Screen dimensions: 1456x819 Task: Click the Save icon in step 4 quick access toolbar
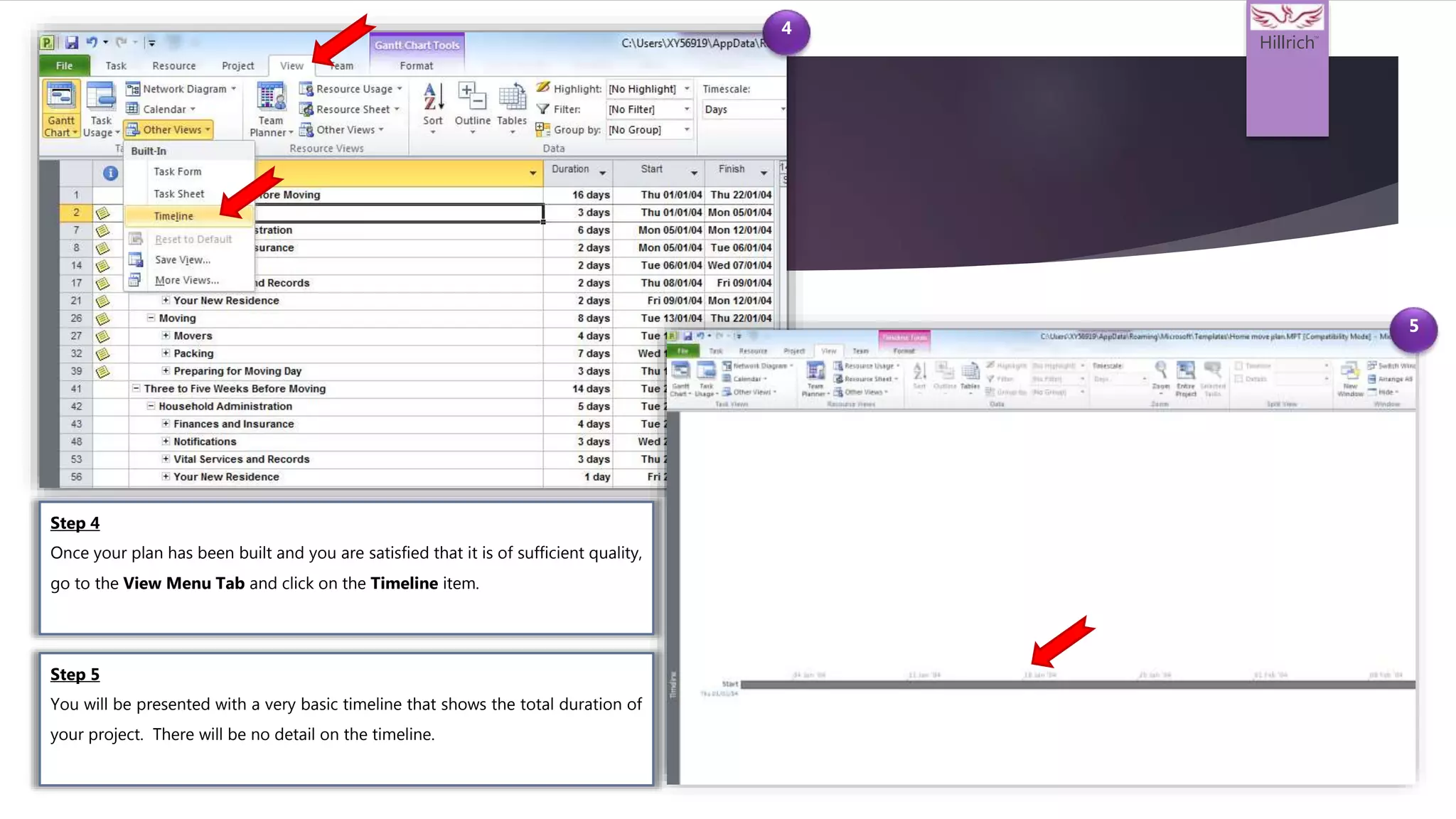point(72,43)
